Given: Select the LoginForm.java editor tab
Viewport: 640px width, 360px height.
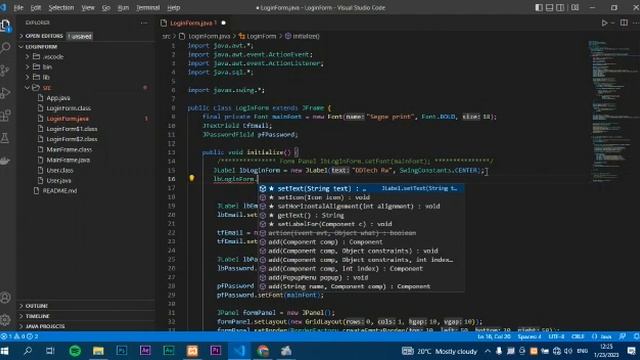Looking at the screenshot, I should pos(193,23).
